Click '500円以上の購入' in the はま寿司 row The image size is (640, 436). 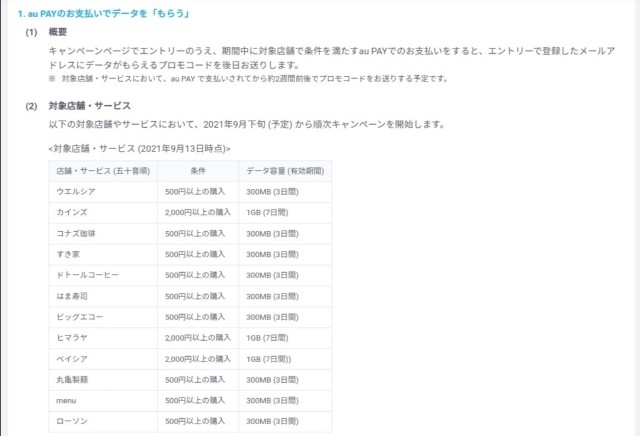click(x=195, y=296)
